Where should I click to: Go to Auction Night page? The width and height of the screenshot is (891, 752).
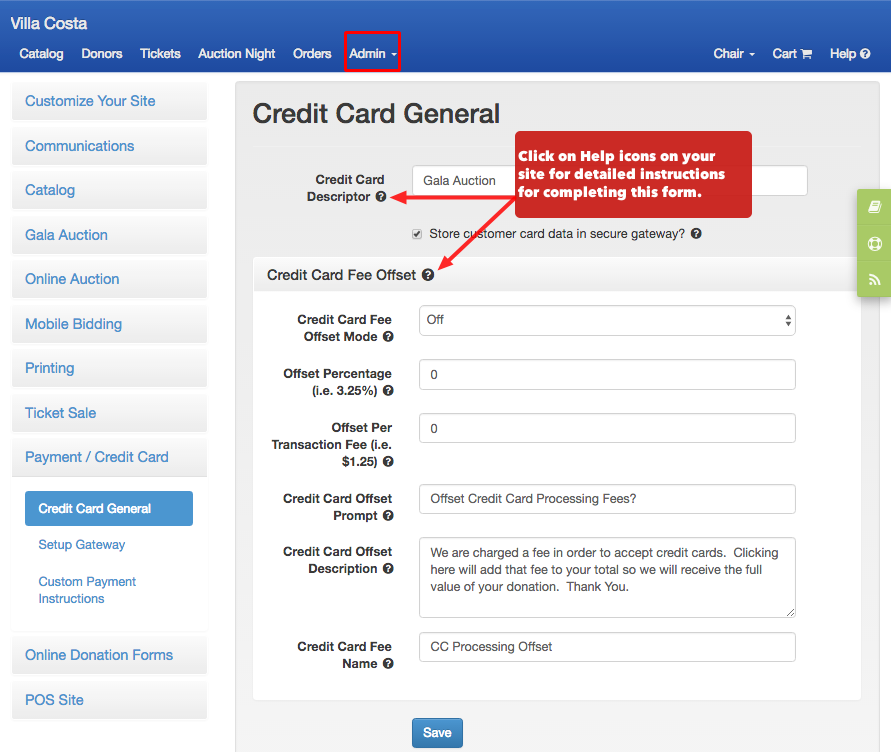[236, 53]
